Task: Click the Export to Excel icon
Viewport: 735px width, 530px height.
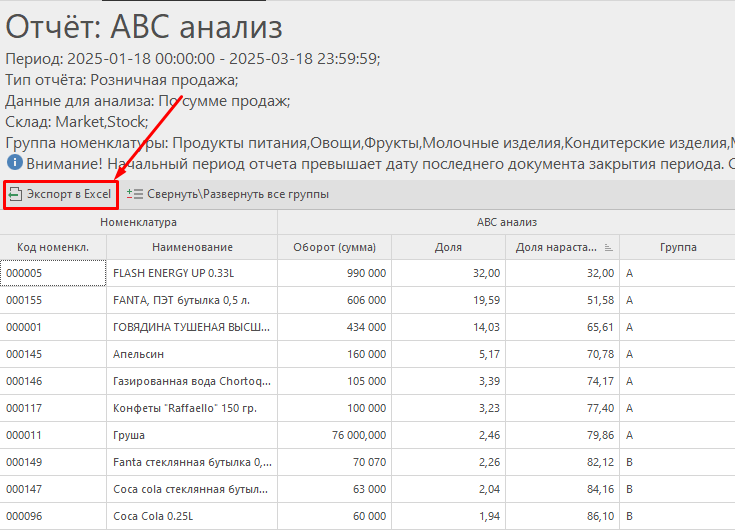Action: 15,194
